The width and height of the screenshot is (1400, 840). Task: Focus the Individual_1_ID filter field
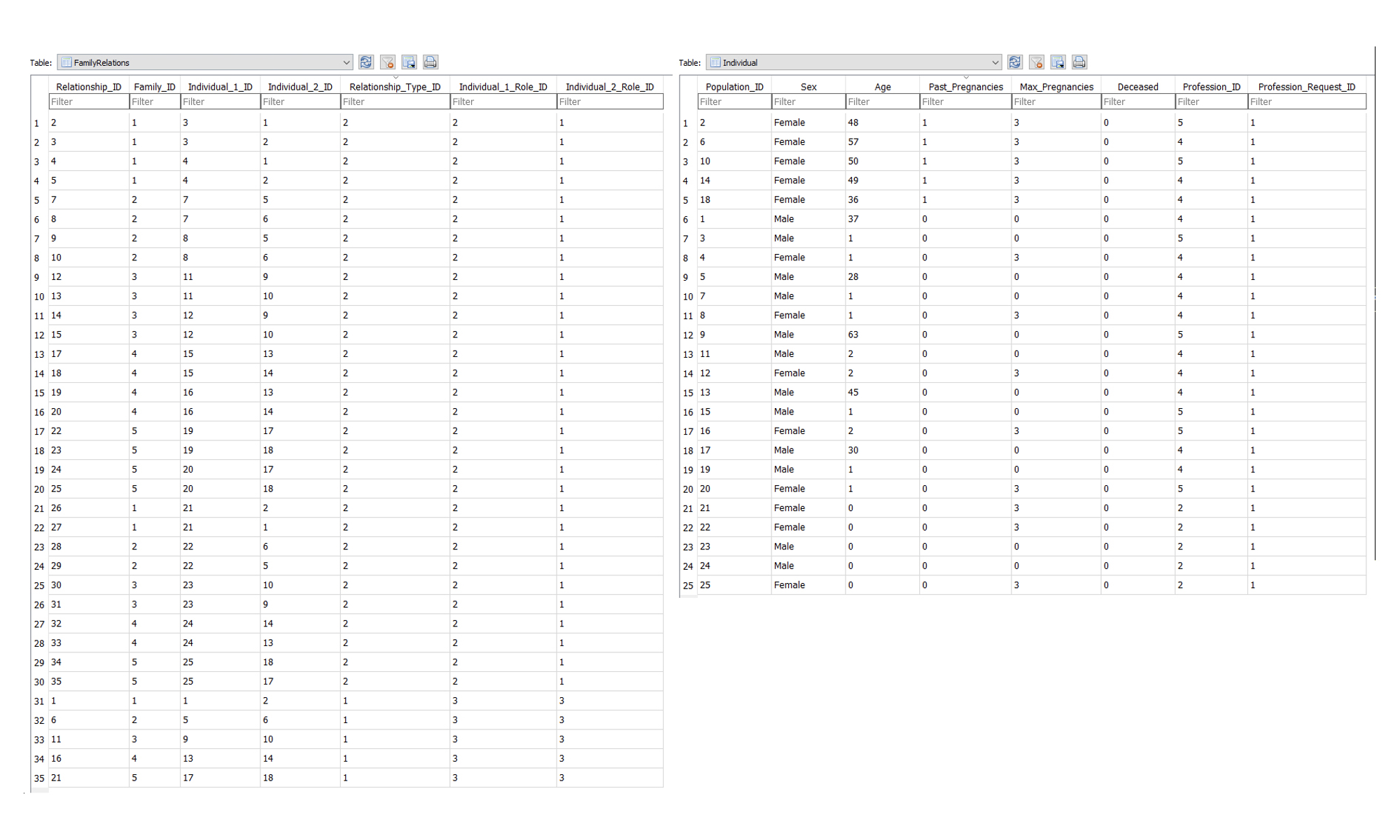click(x=220, y=101)
